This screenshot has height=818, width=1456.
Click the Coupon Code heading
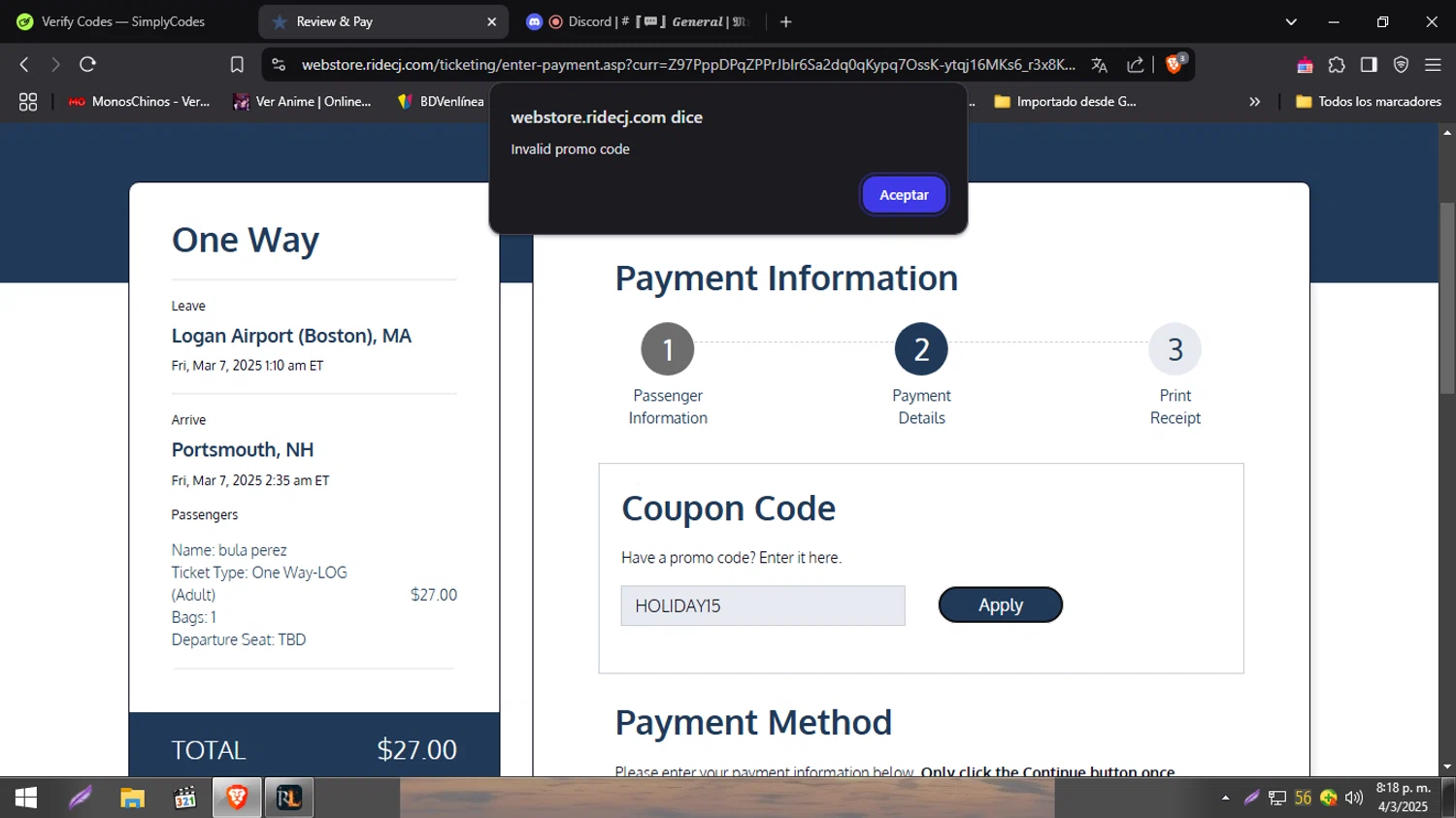pos(728,508)
